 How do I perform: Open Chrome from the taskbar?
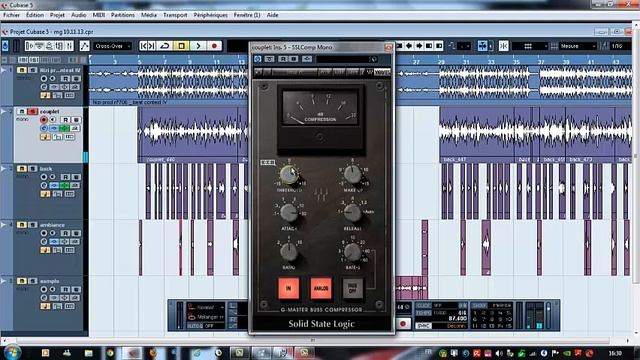point(110,353)
